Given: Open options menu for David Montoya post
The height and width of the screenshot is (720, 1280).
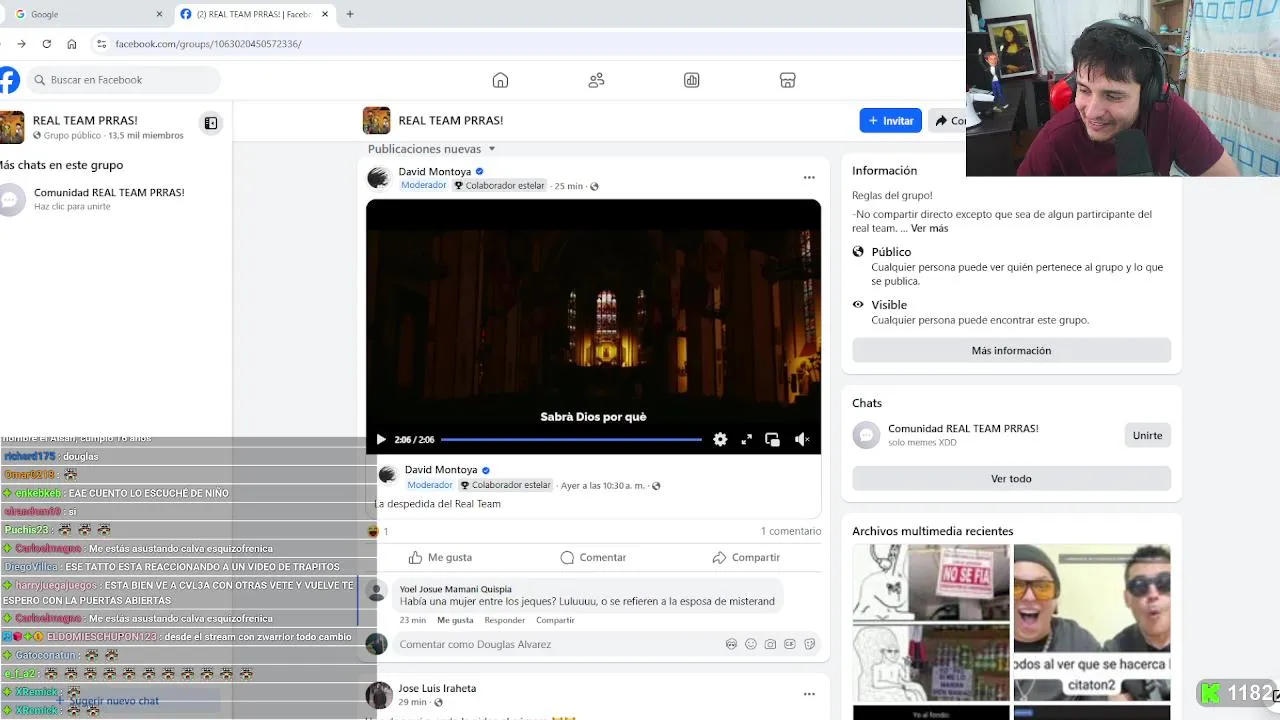Looking at the screenshot, I should (x=809, y=178).
